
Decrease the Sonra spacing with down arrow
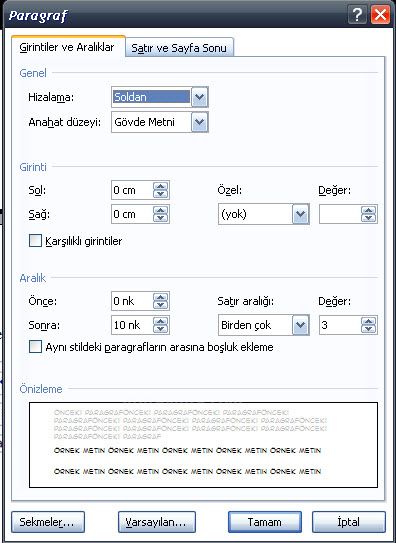point(160,329)
